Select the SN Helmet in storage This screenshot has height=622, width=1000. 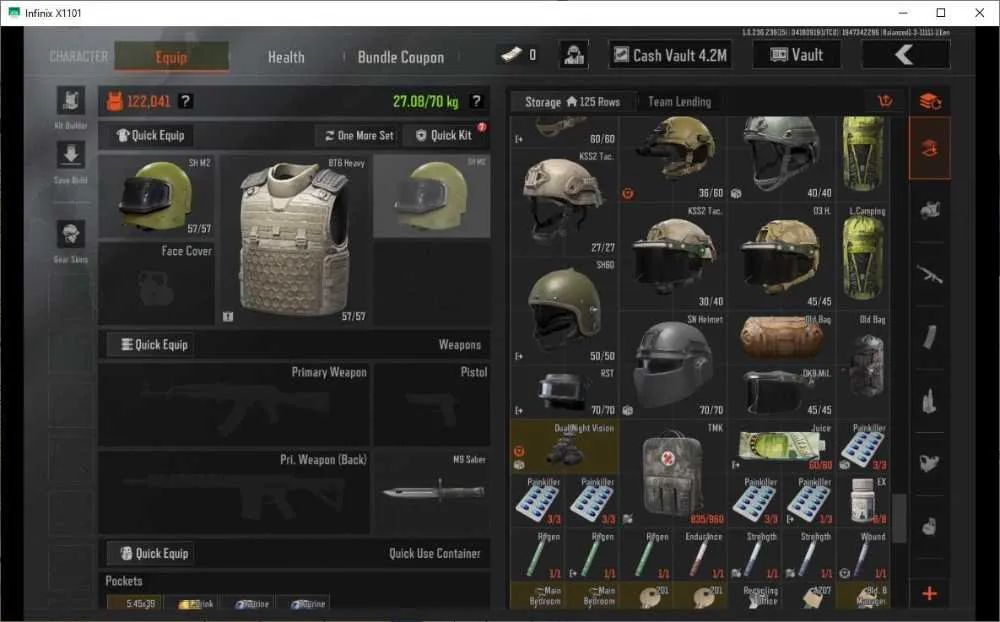click(673, 364)
